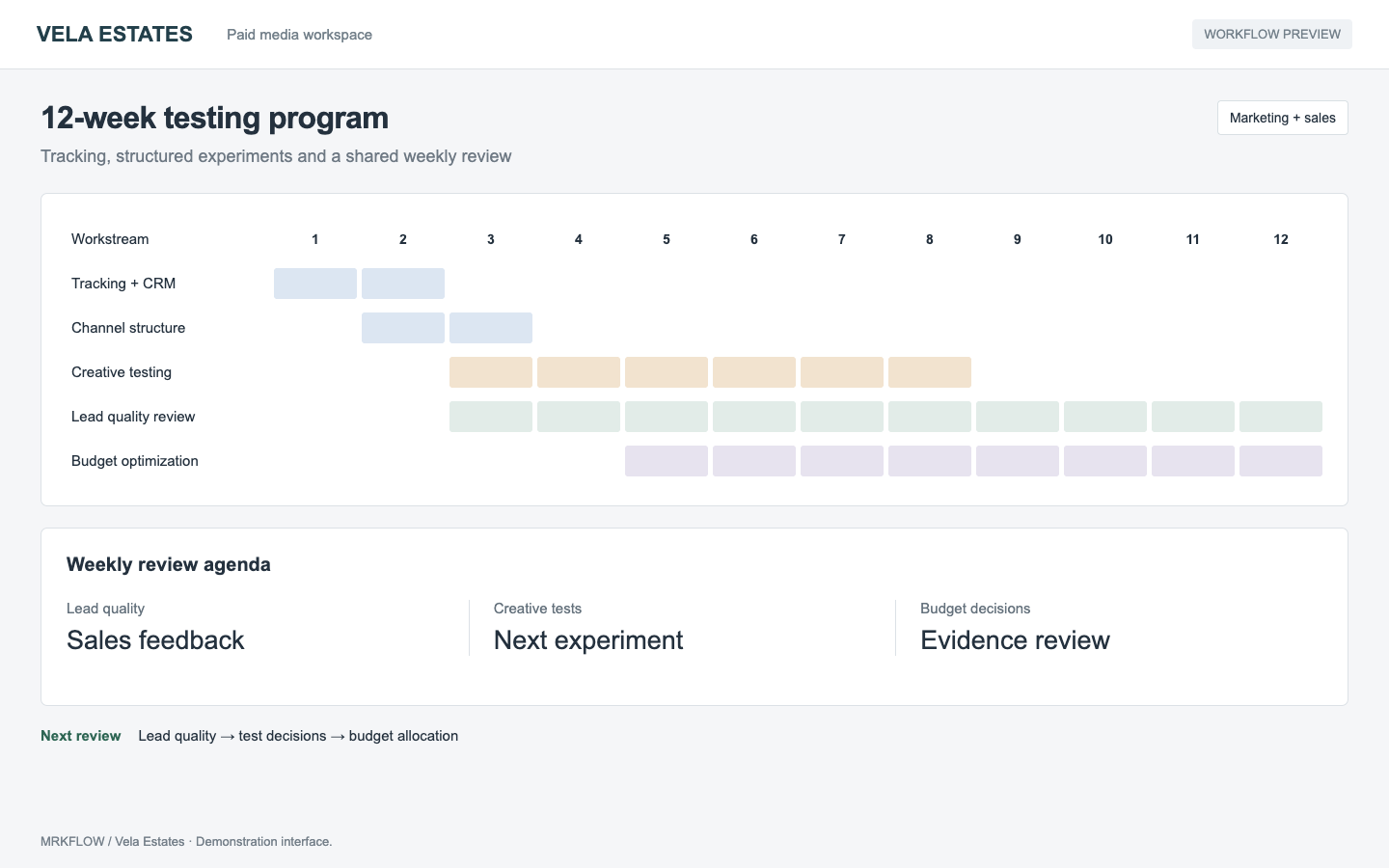The height and width of the screenshot is (868, 1389).
Task: Click the week 6 column header
Action: coord(754,239)
